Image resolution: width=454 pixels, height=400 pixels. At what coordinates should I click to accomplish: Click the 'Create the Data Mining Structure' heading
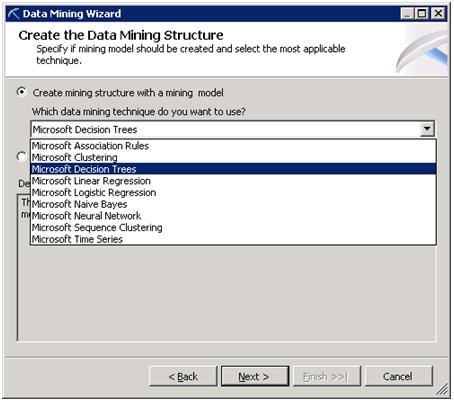coord(121,35)
